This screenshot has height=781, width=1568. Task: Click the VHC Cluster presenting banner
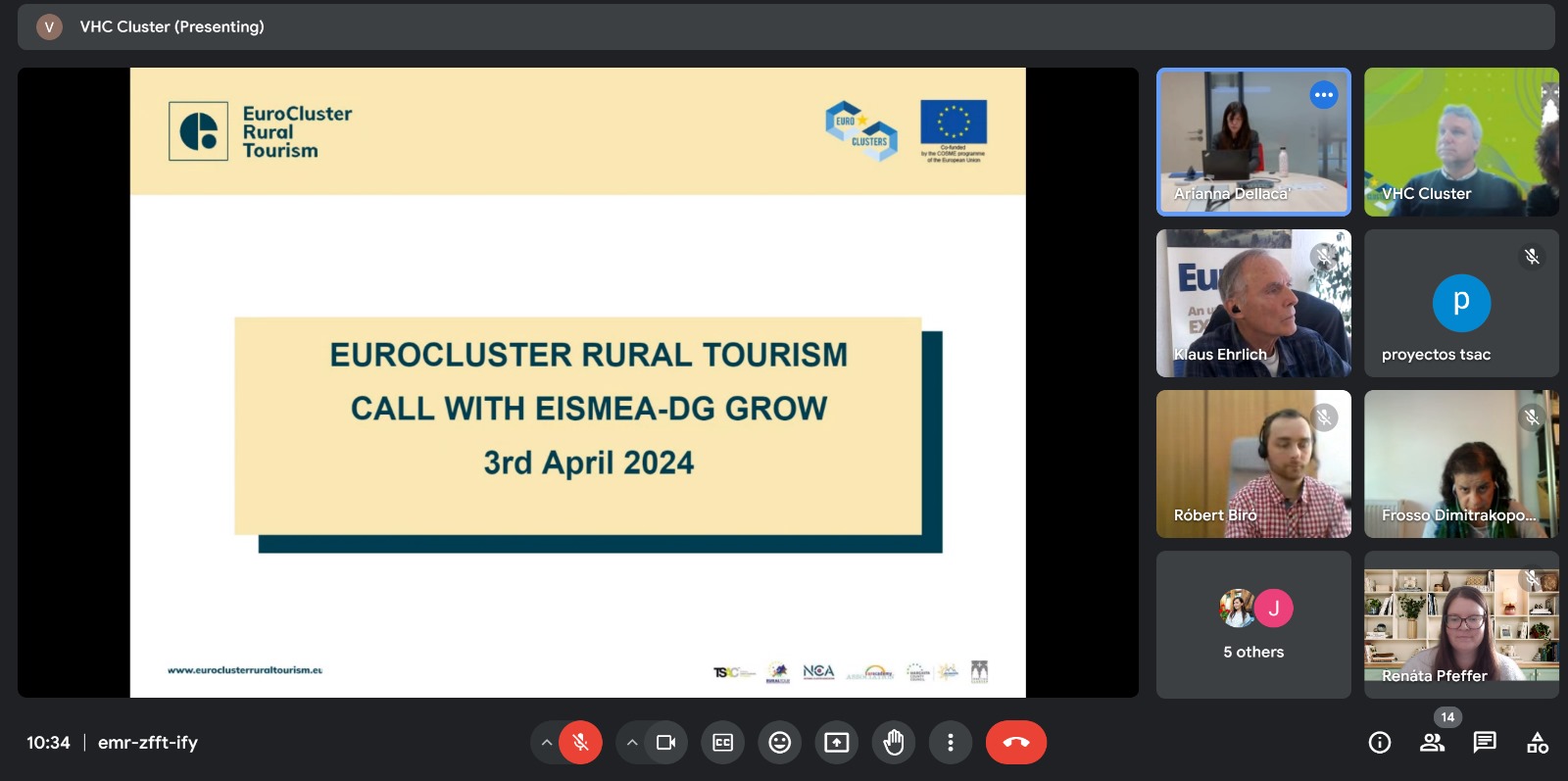(x=171, y=26)
